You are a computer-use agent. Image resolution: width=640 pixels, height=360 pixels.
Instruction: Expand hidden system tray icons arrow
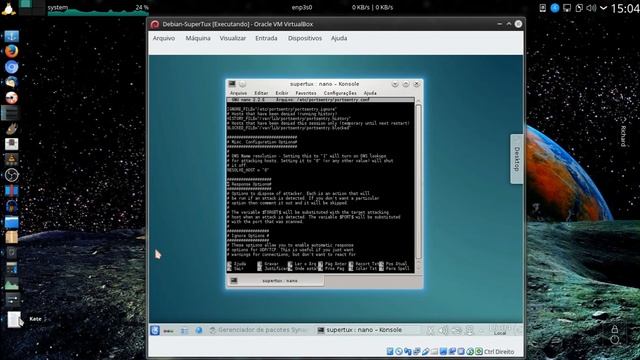pos(604,8)
